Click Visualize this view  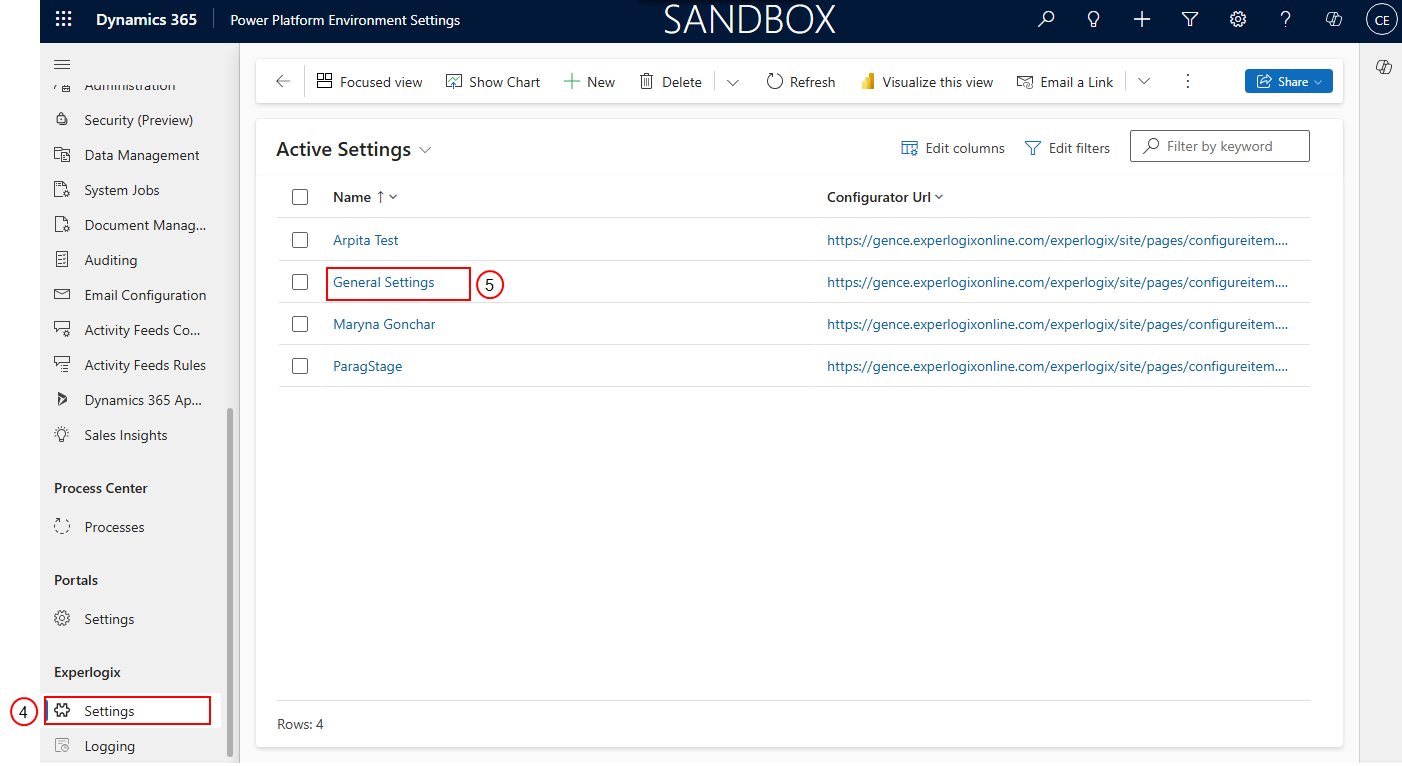tap(927, 82)
